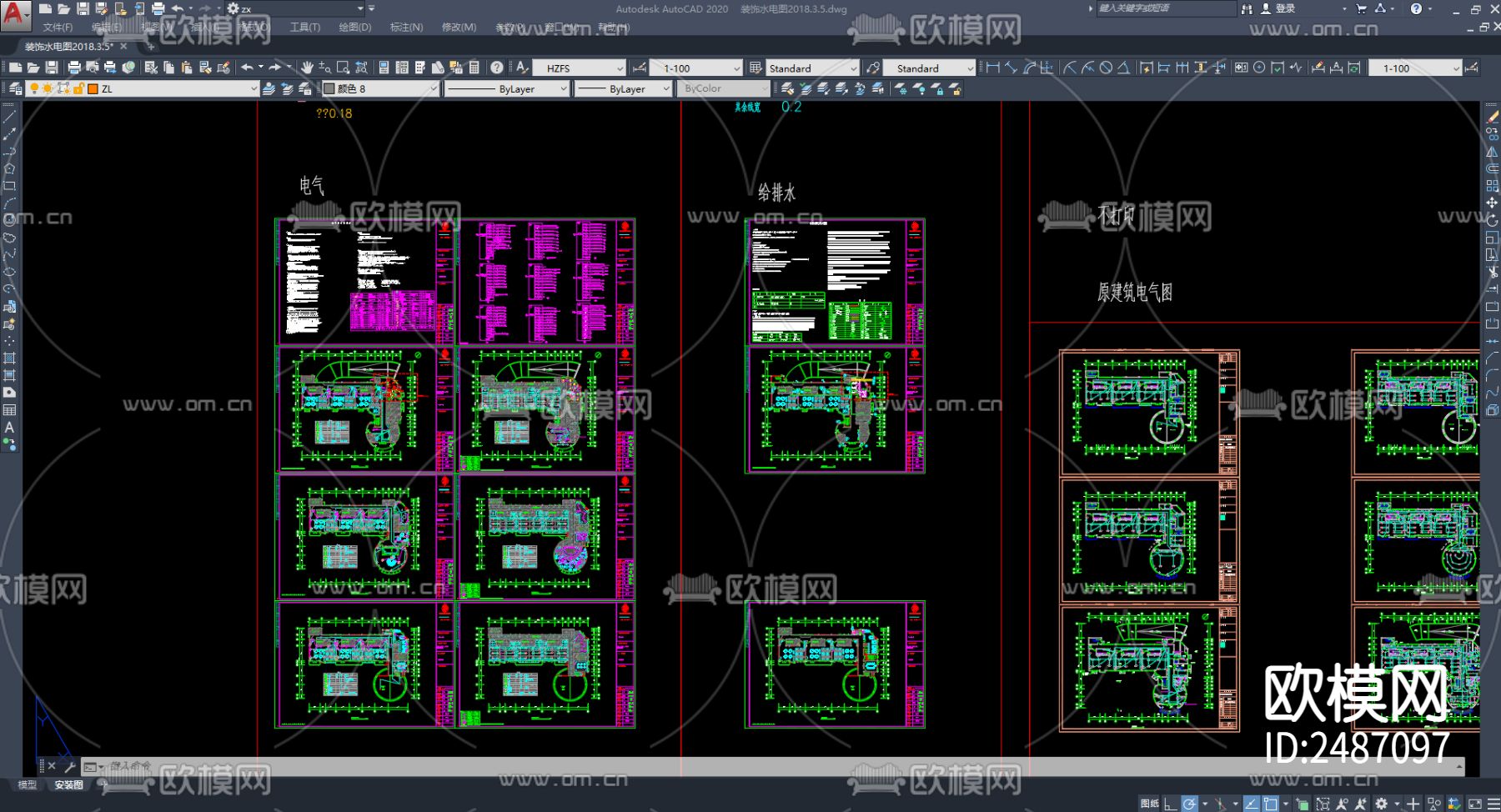Click the Make Object's Layer Current icon
Screen dimensions: 1501x812
[269, 88]
